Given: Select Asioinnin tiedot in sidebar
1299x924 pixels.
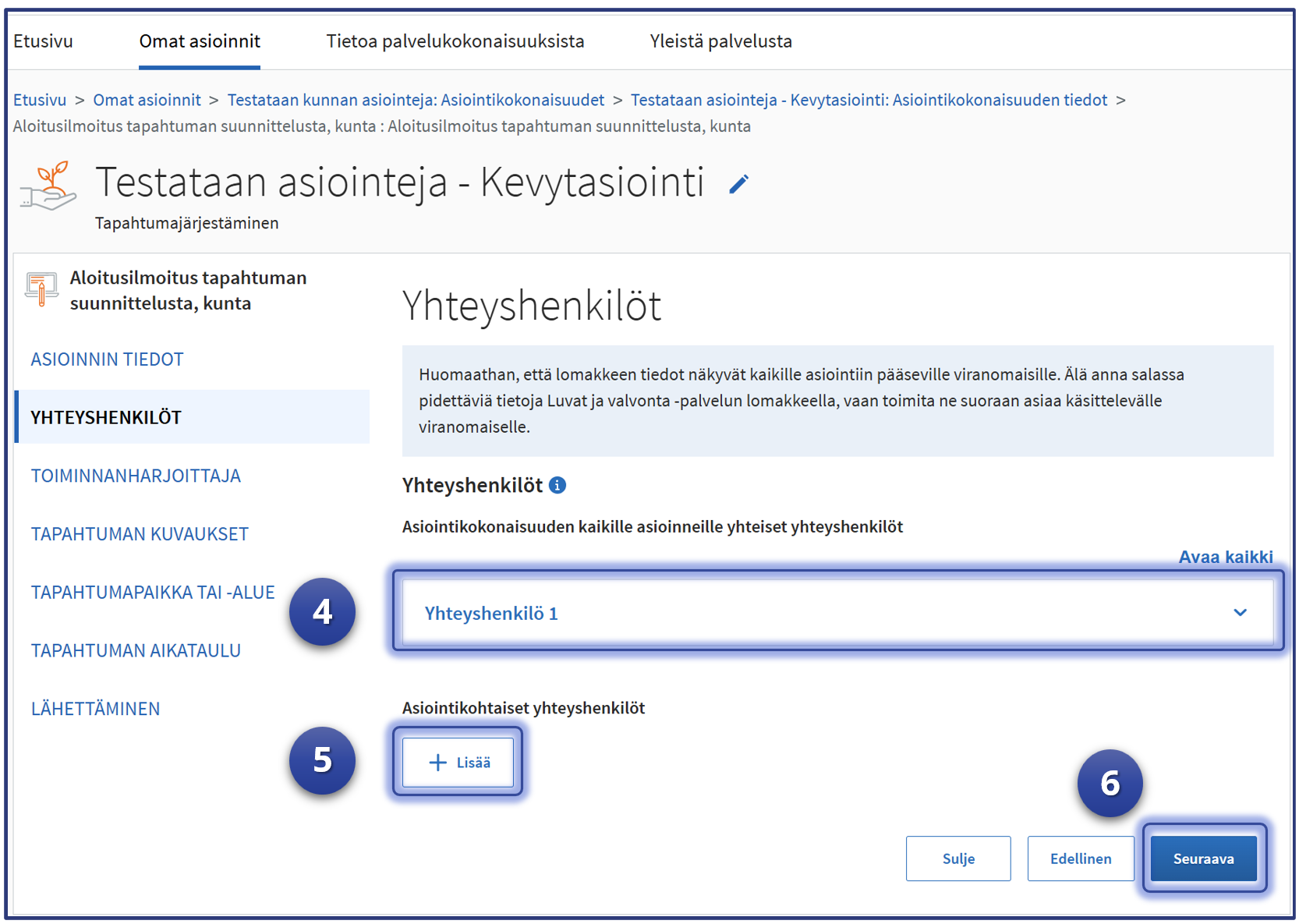Looking at the screenshot, I should [107, 359].
